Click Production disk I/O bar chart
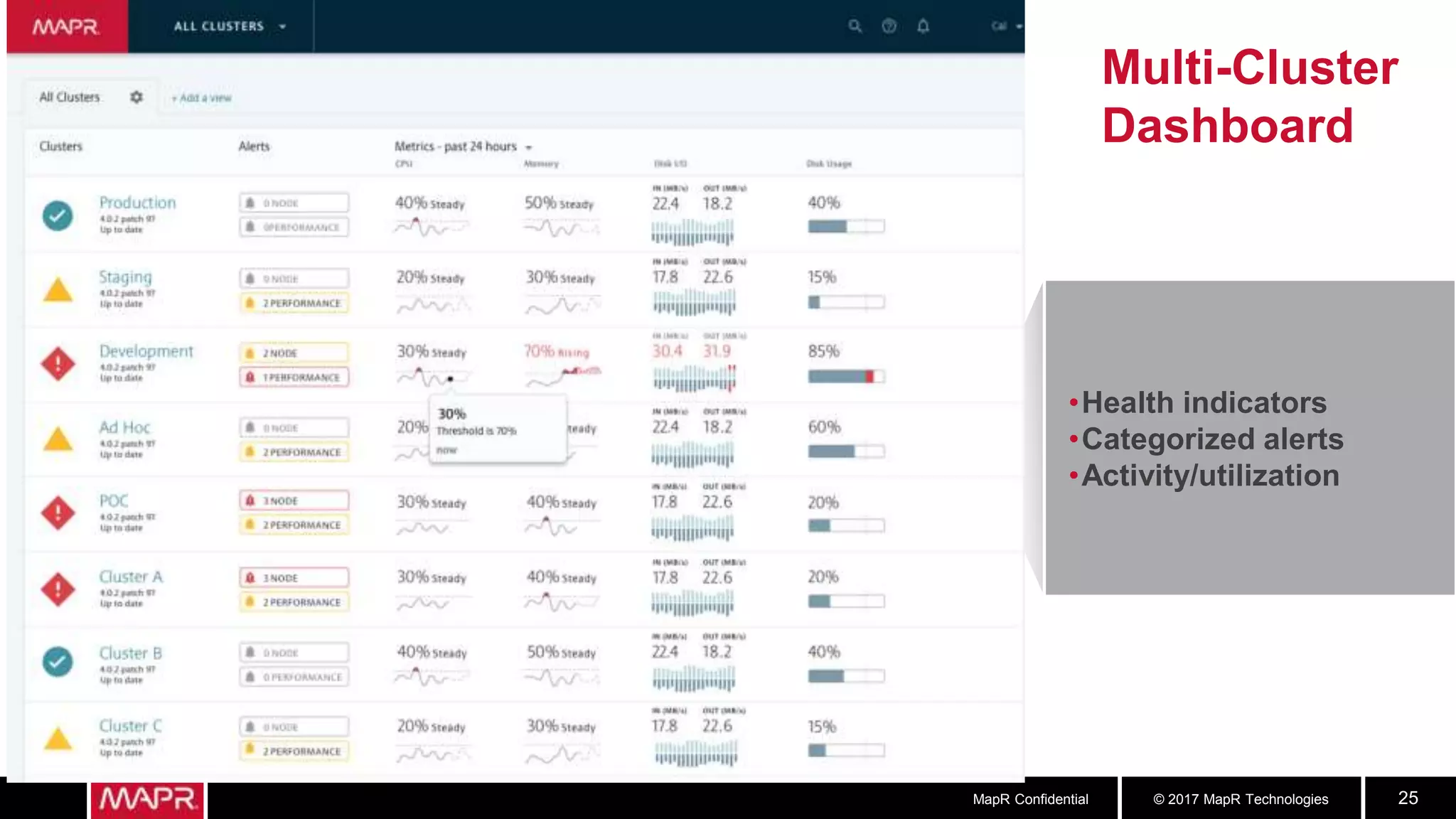 tap(692, 232)
